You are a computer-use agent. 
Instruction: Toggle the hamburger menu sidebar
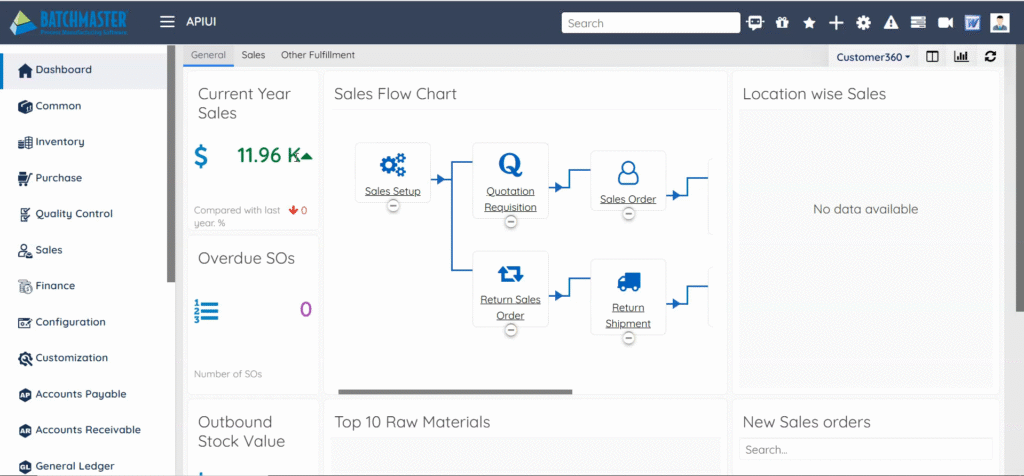167,22
